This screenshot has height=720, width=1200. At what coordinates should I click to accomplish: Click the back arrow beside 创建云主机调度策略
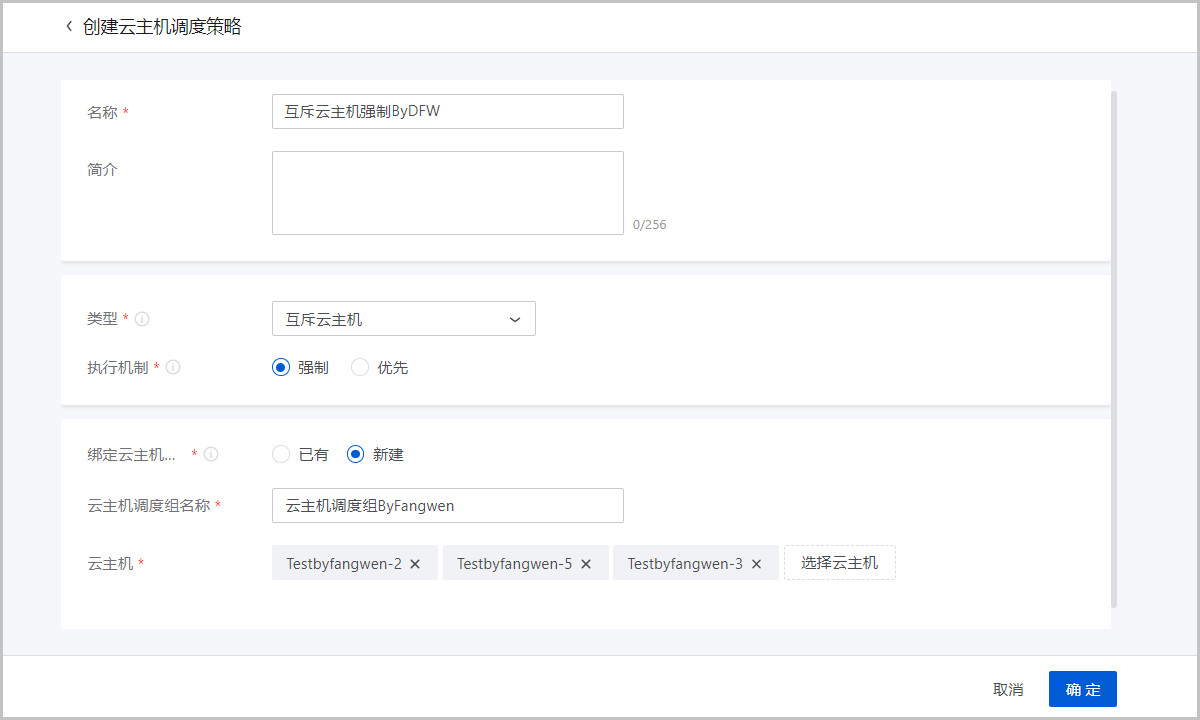(x=69, y=27)
